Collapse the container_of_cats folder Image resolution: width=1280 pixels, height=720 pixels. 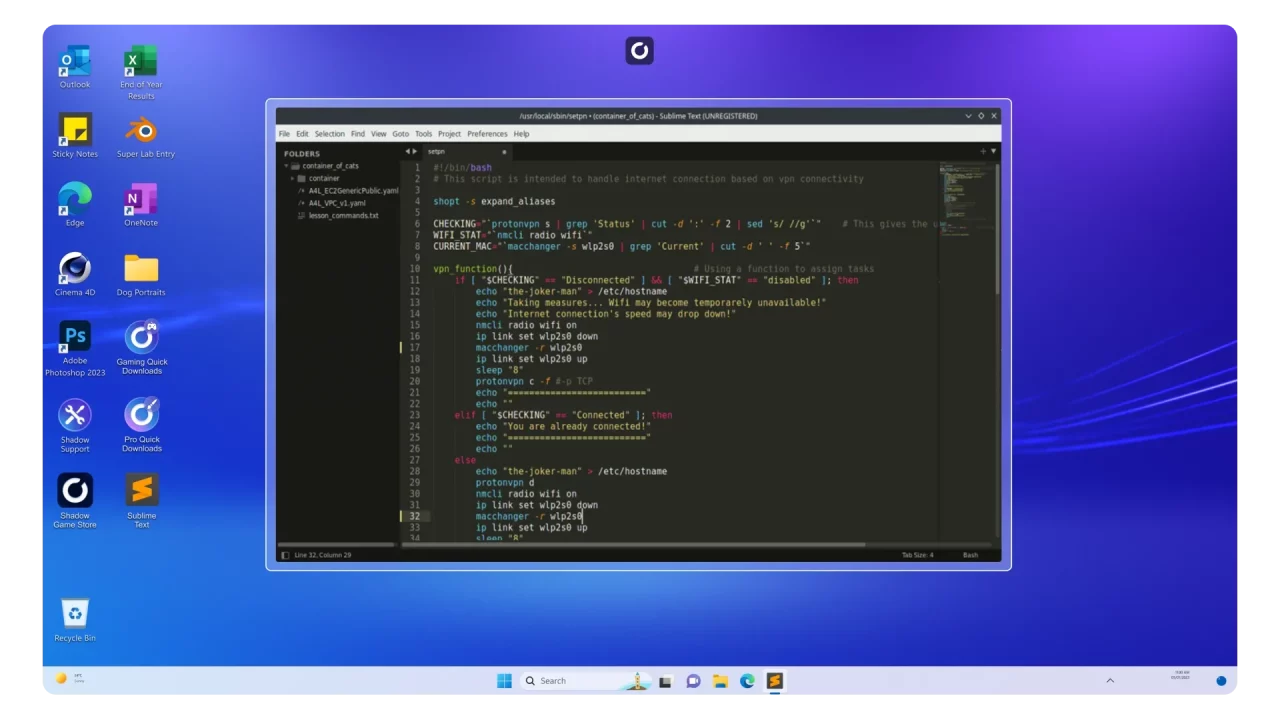[x=286, y=166]
